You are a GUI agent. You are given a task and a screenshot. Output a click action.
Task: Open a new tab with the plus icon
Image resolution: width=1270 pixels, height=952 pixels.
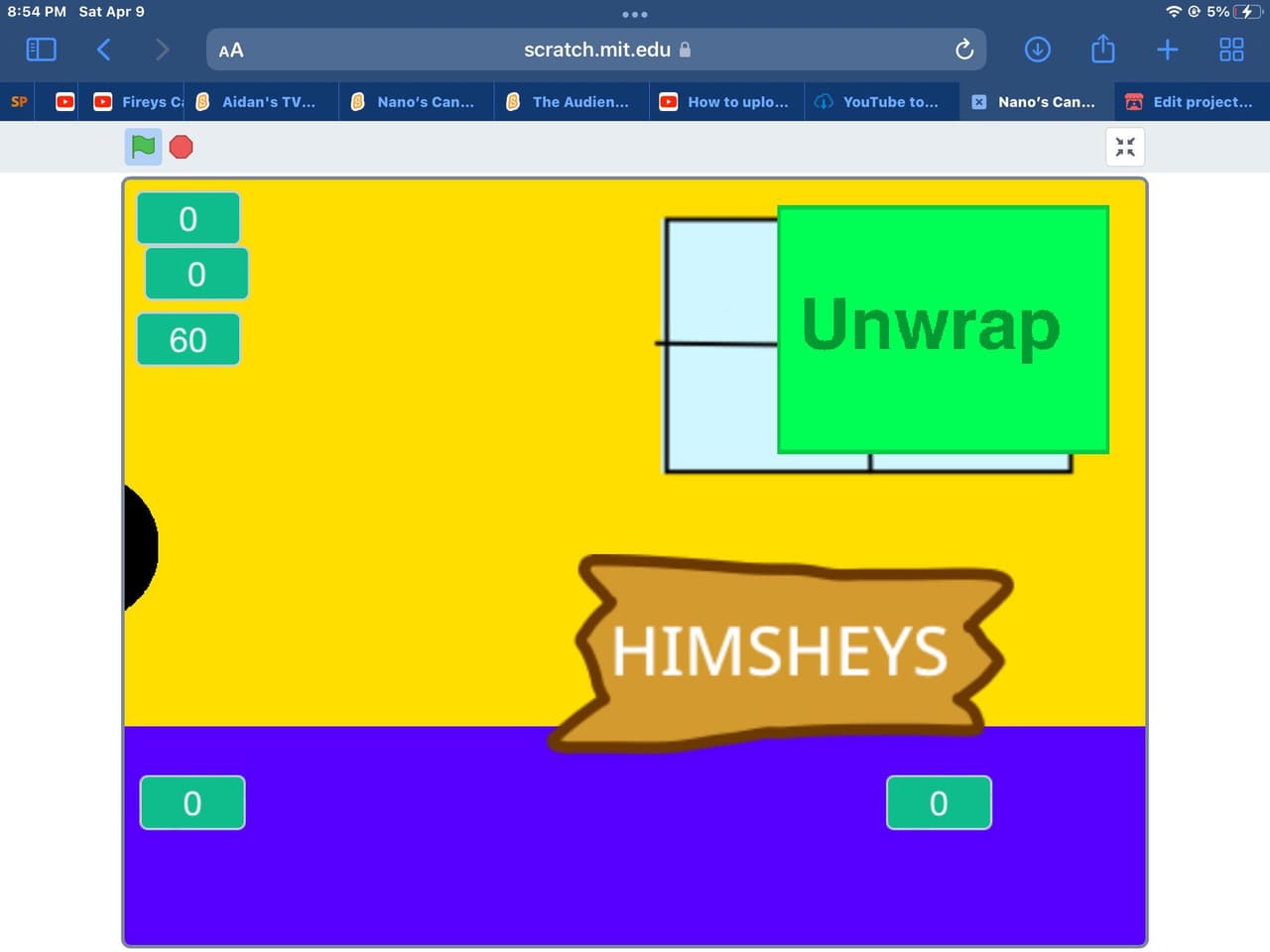[1168, 50]
